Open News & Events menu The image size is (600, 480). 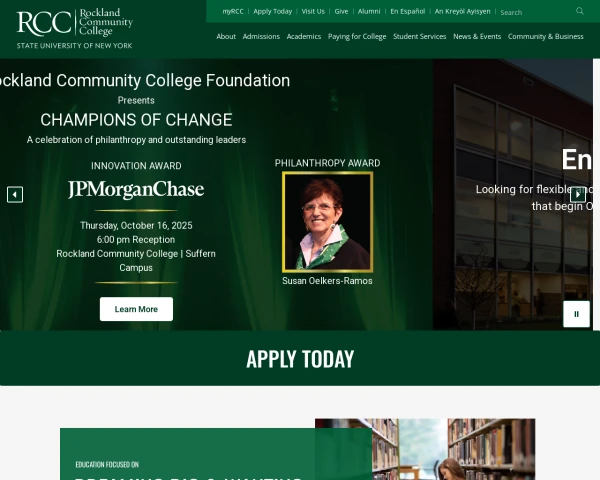coord(477,36)
